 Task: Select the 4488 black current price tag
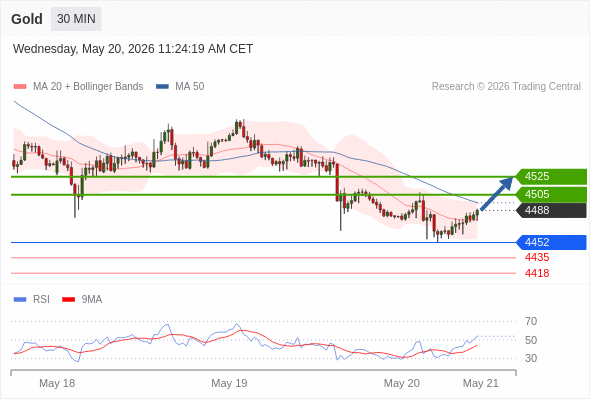pyautogui.click(x=551, y=210)
